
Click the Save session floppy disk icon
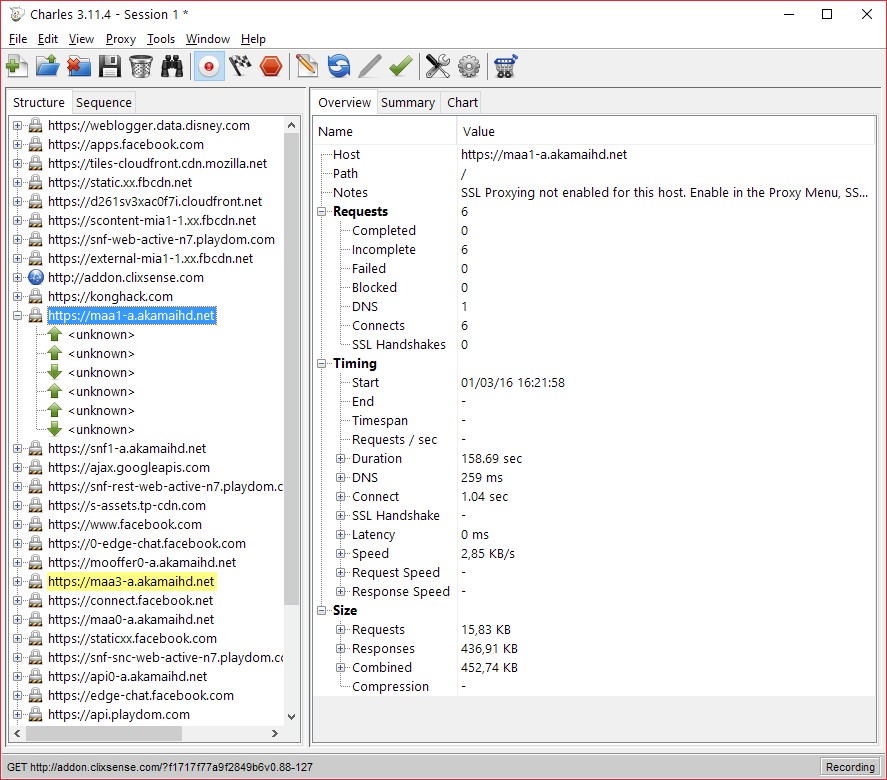tap(109, 67)
